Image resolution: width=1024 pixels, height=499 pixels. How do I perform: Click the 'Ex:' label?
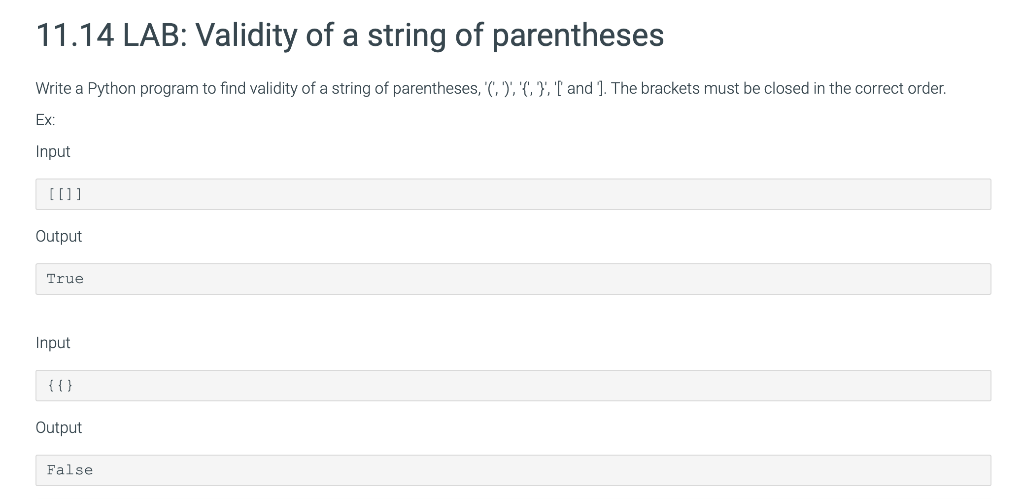coord(45,119)
